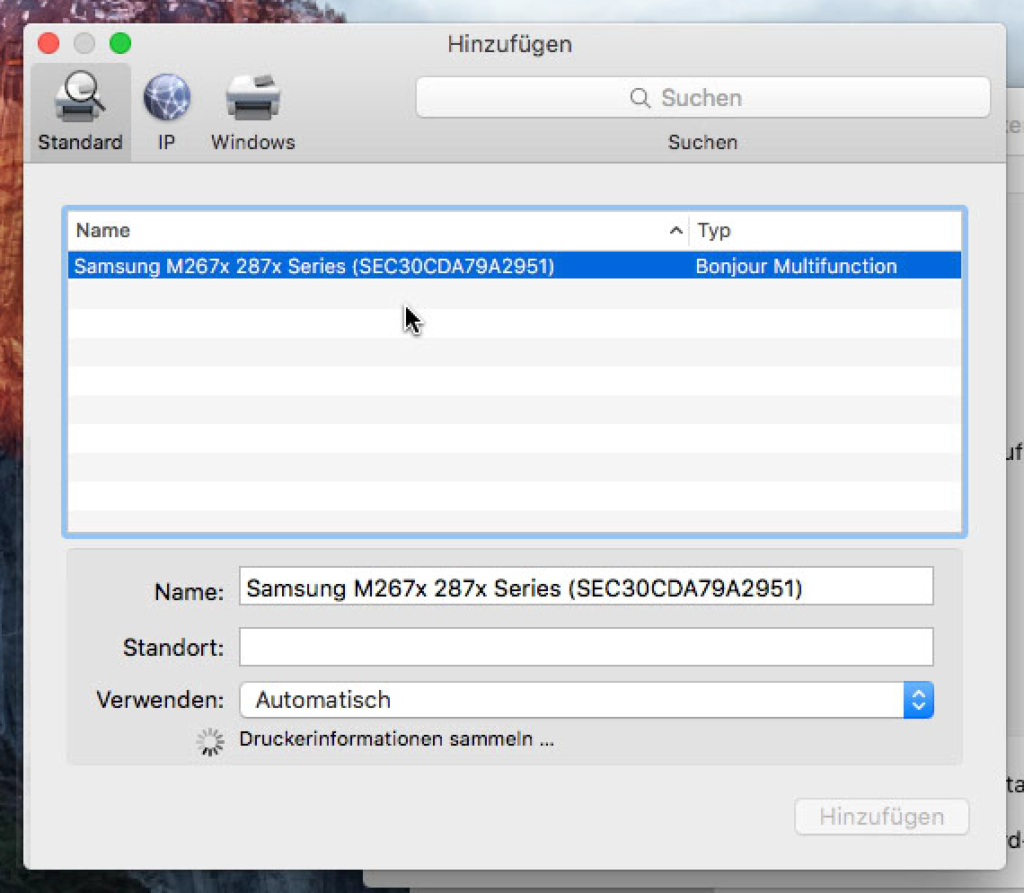Screen dimensions: 1024x893
Task: Click the magnifying glass in the Suchen field
Action: click(640, 97)
